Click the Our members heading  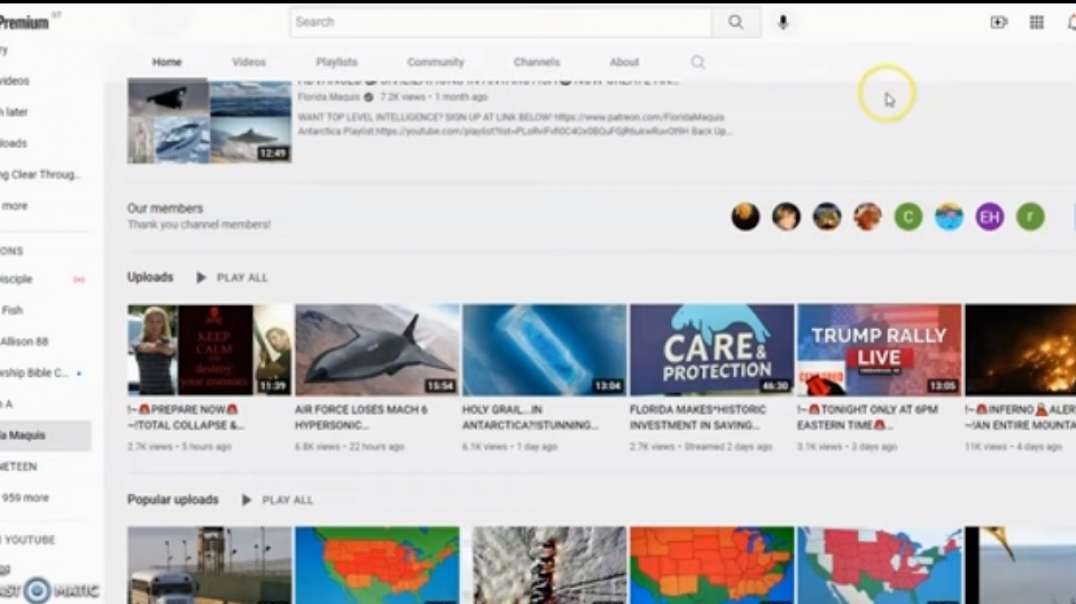click(165, 208)
